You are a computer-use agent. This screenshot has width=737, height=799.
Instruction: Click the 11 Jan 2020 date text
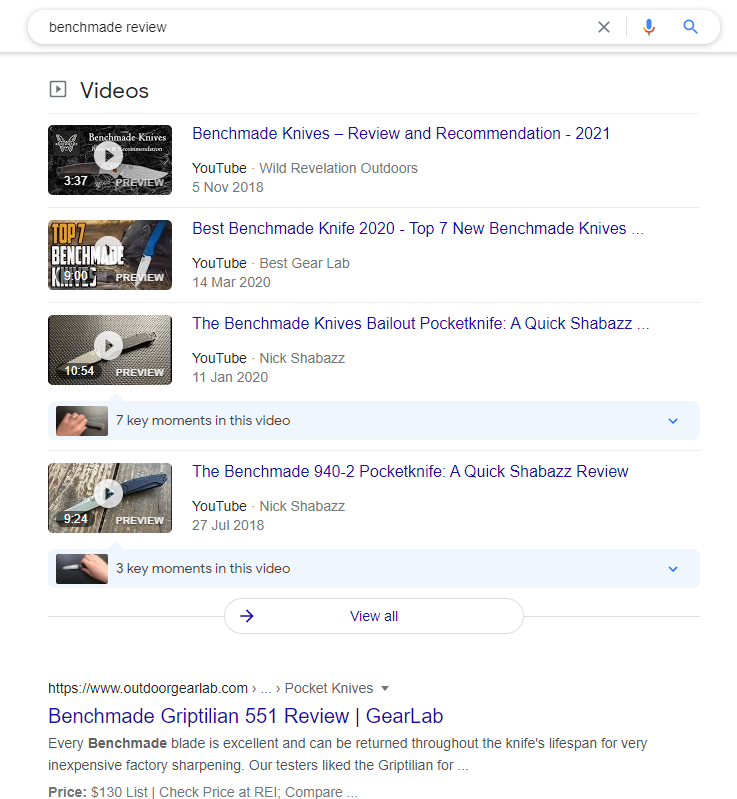point(230,377)
